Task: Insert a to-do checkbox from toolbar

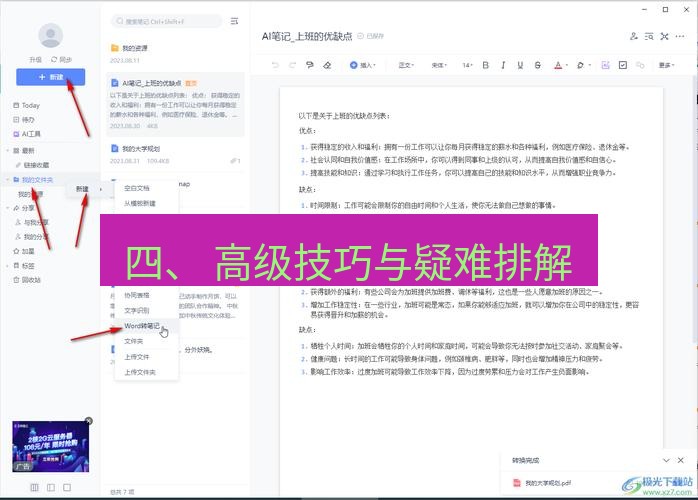Action: [623, 65]
